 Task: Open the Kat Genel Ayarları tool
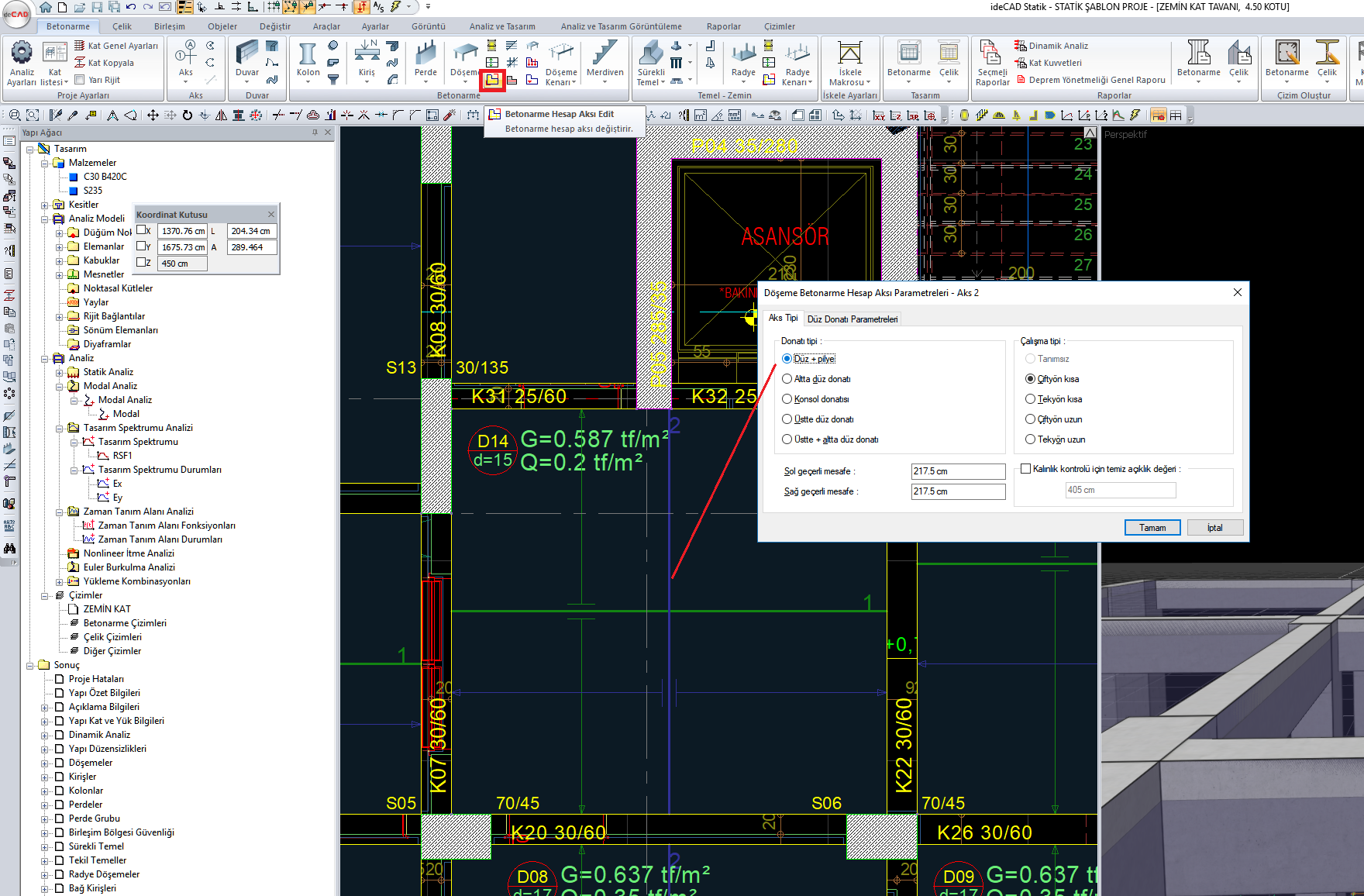pos(115,46)
